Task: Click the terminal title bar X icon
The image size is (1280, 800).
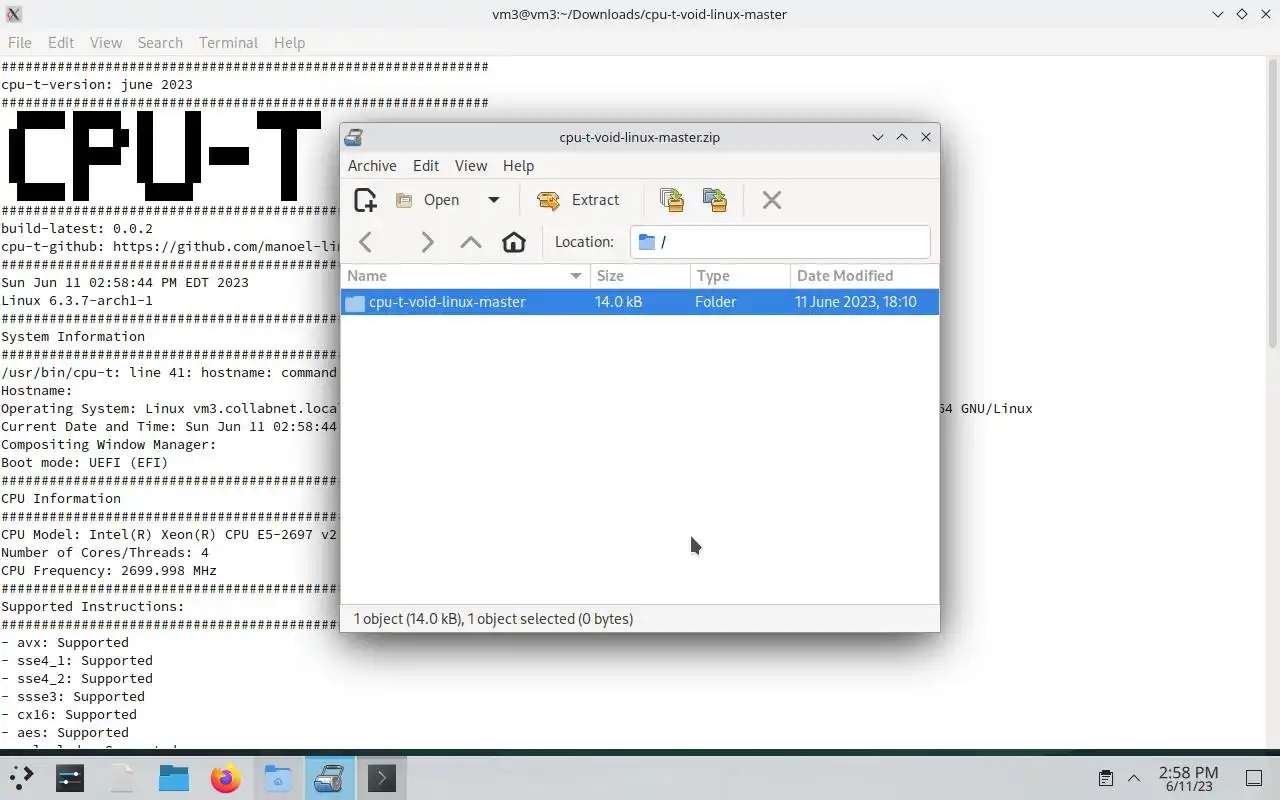Action: coord(14,14)
